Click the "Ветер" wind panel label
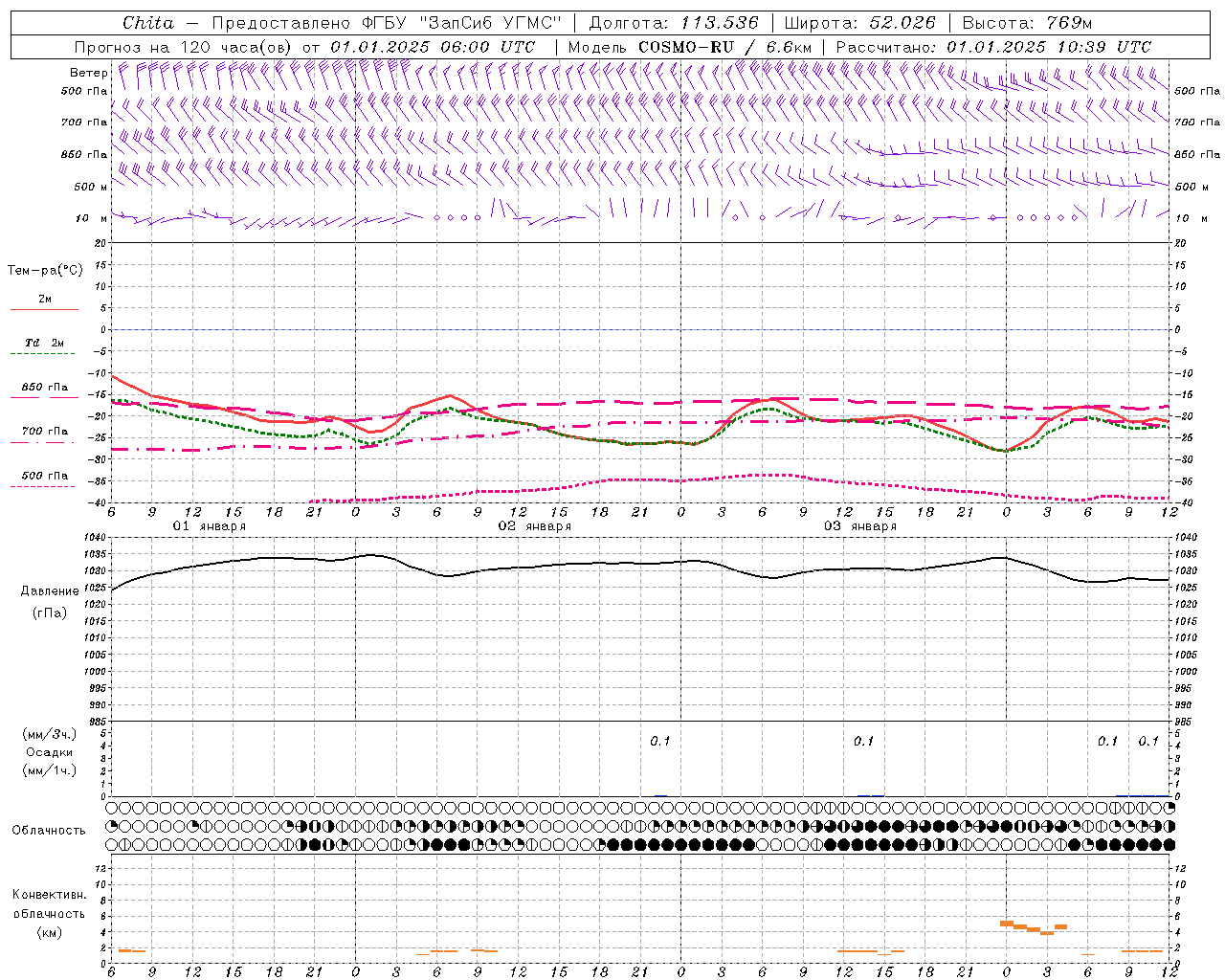The height and width of the screenshot is (980, 1225). tap(89, 73)
